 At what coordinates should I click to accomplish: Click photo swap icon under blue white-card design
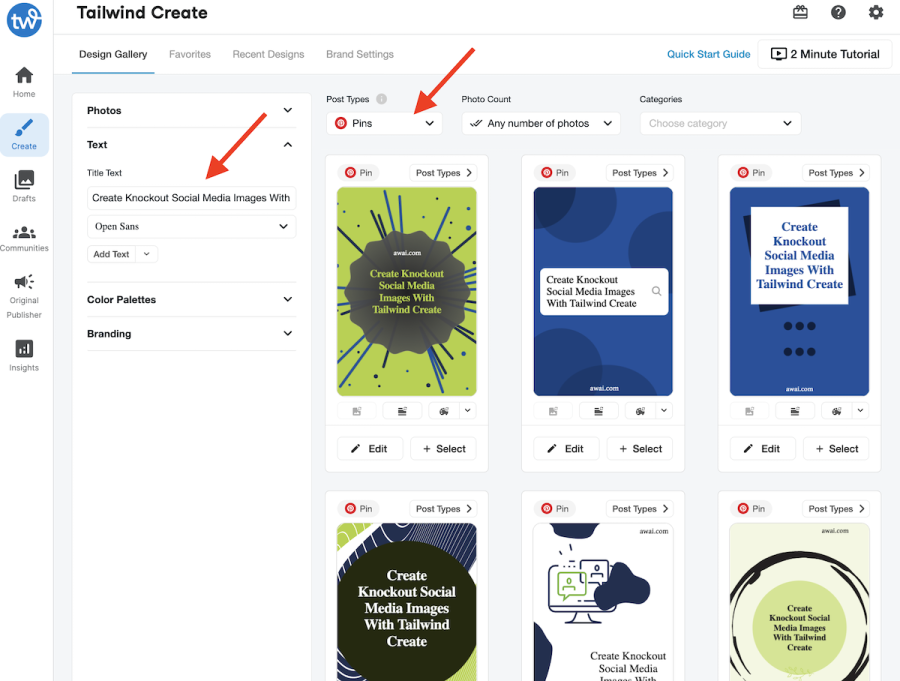(749, 411)
